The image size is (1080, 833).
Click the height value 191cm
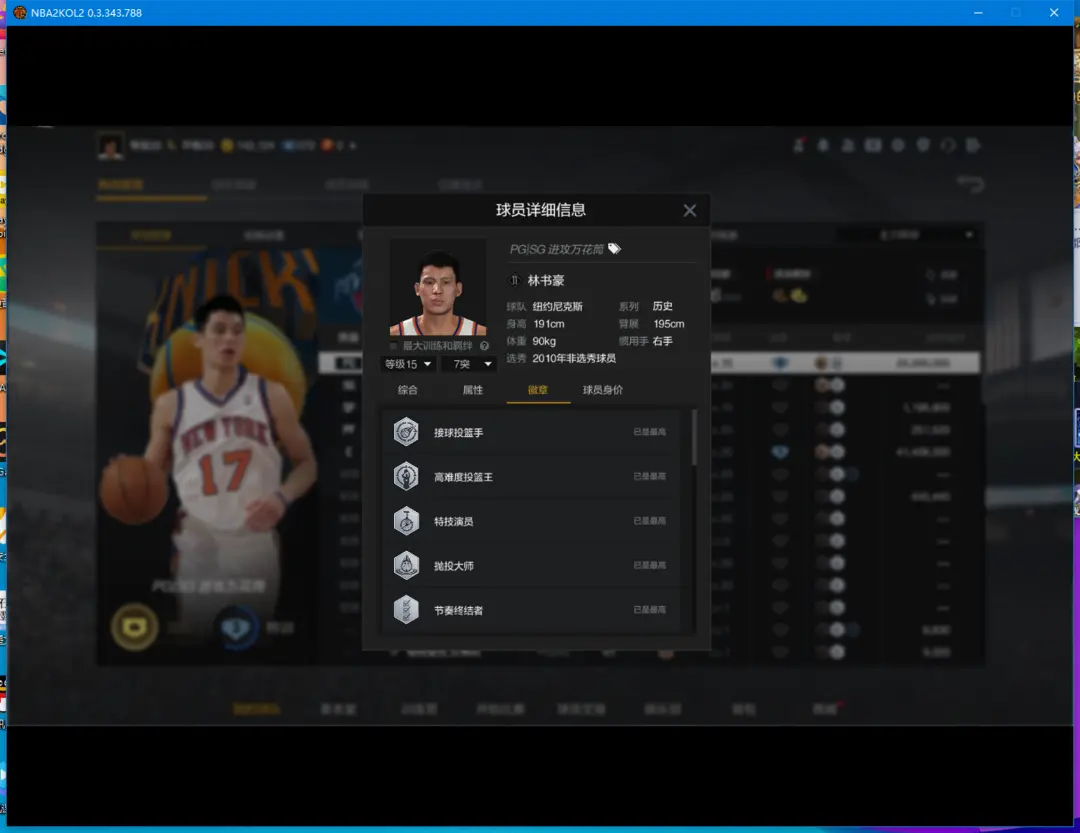tap(549, 324)
